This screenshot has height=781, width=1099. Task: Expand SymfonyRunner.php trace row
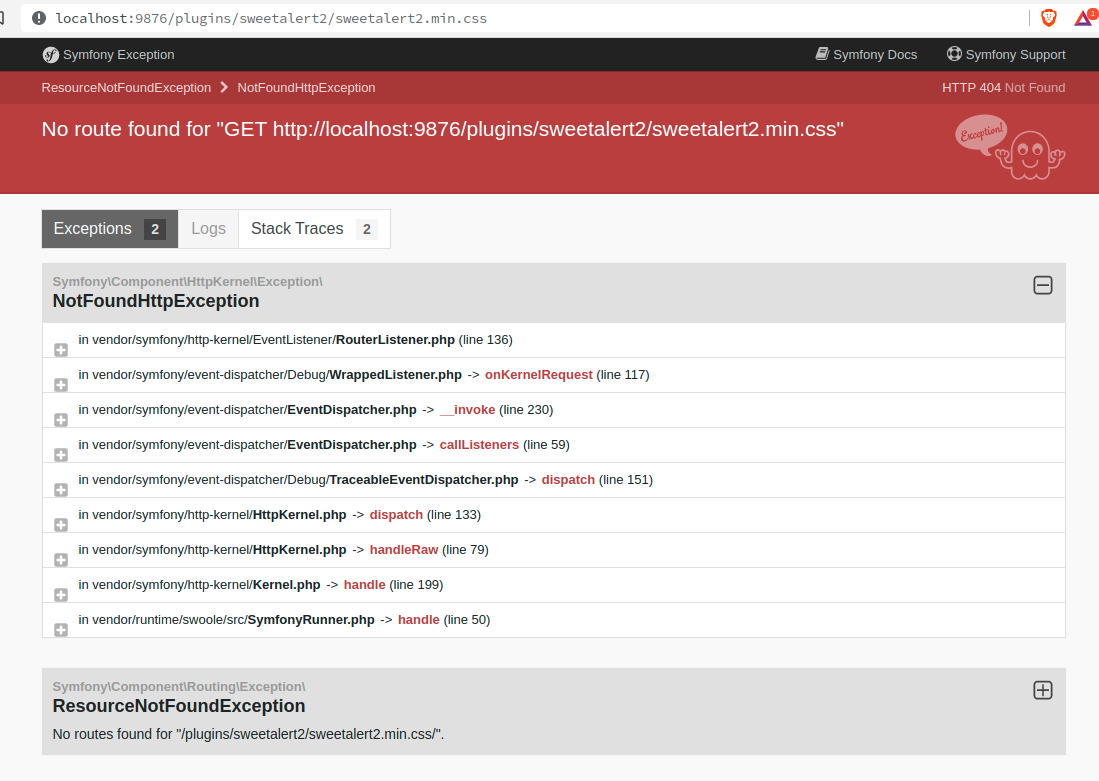tap(61, 630)
